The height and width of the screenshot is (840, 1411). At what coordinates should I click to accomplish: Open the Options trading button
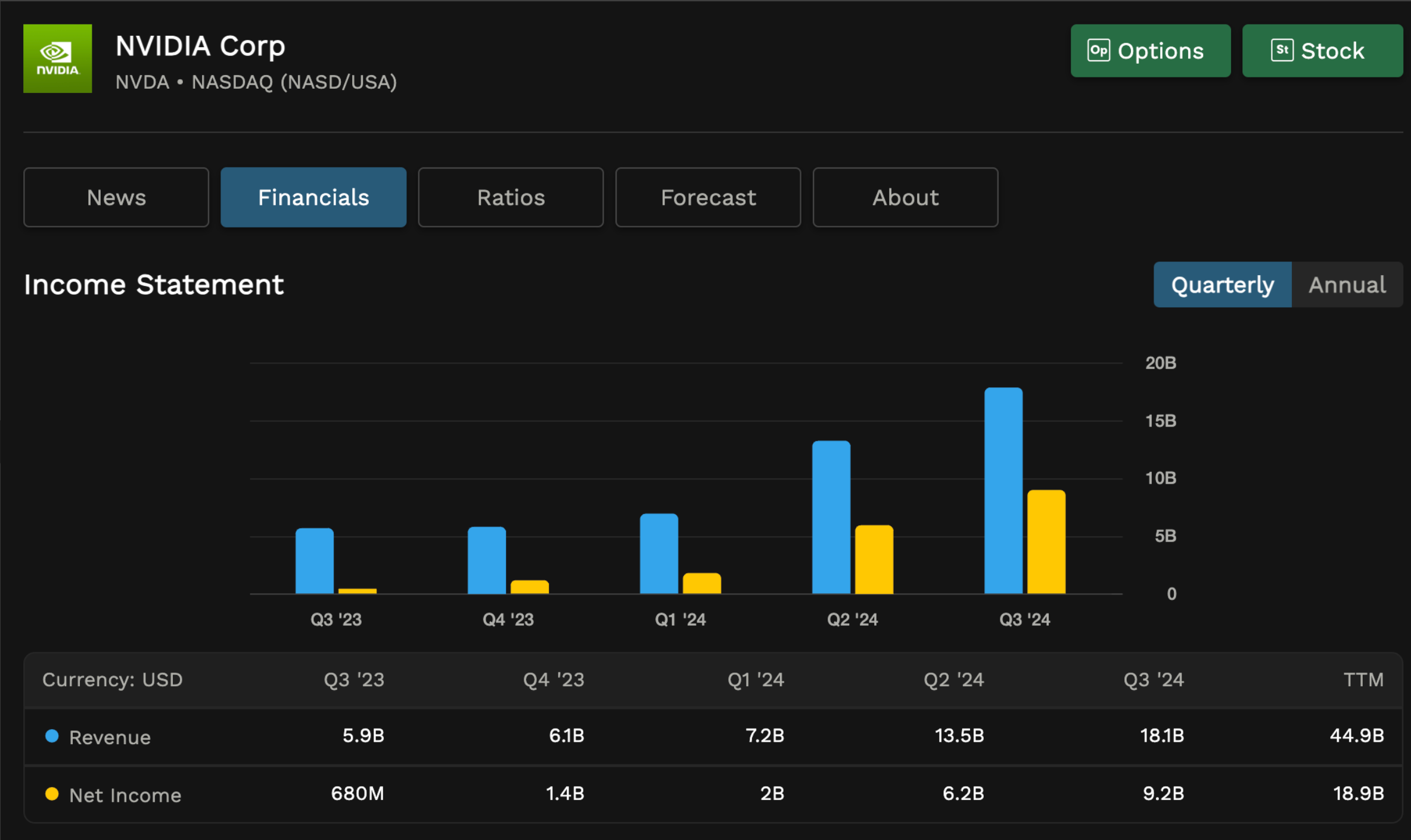point(1150,51)
